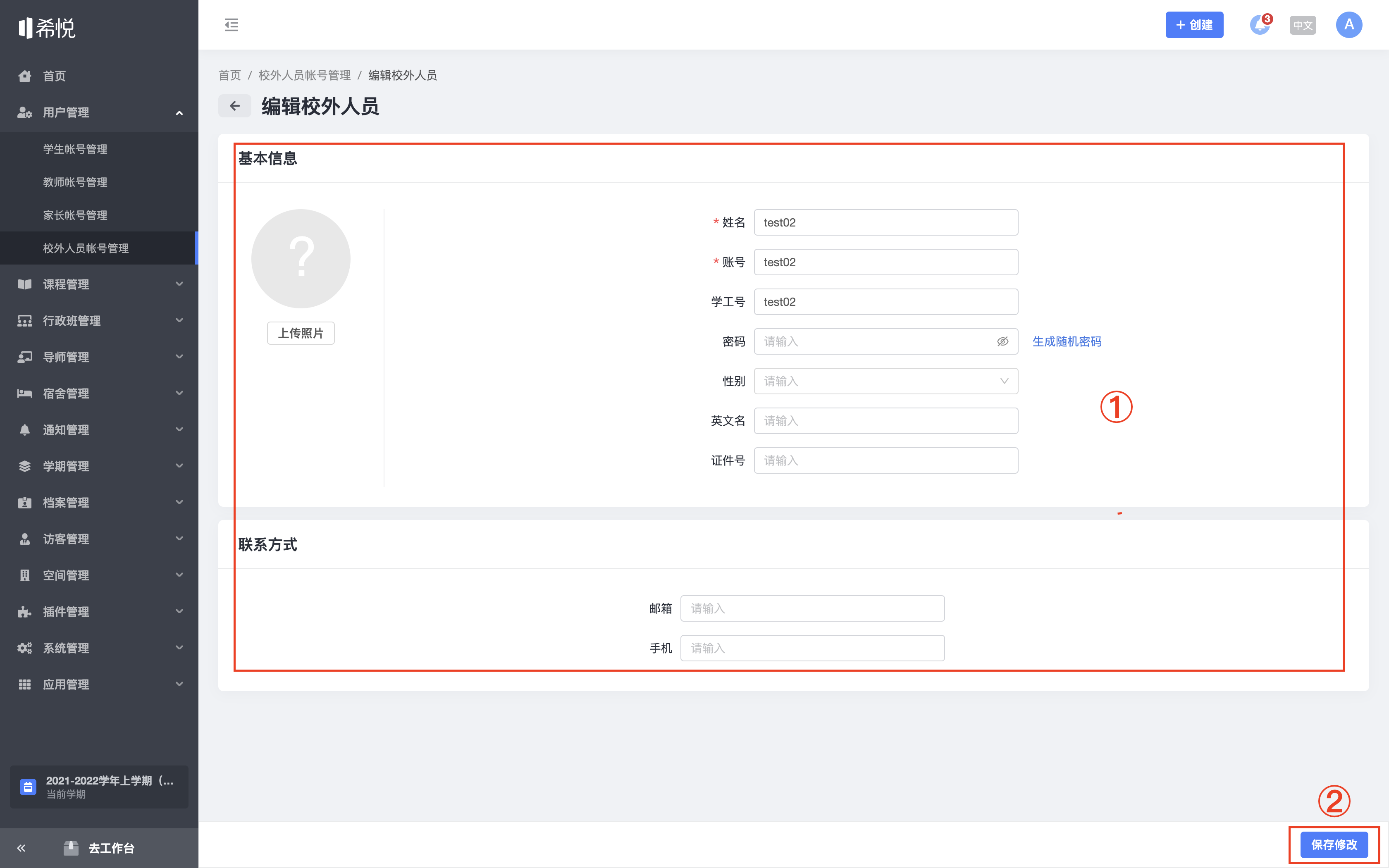The width and height of the screenshot is (1389, 868).
Task: Open the 性别 dropdown
Action: pos(885,381)
